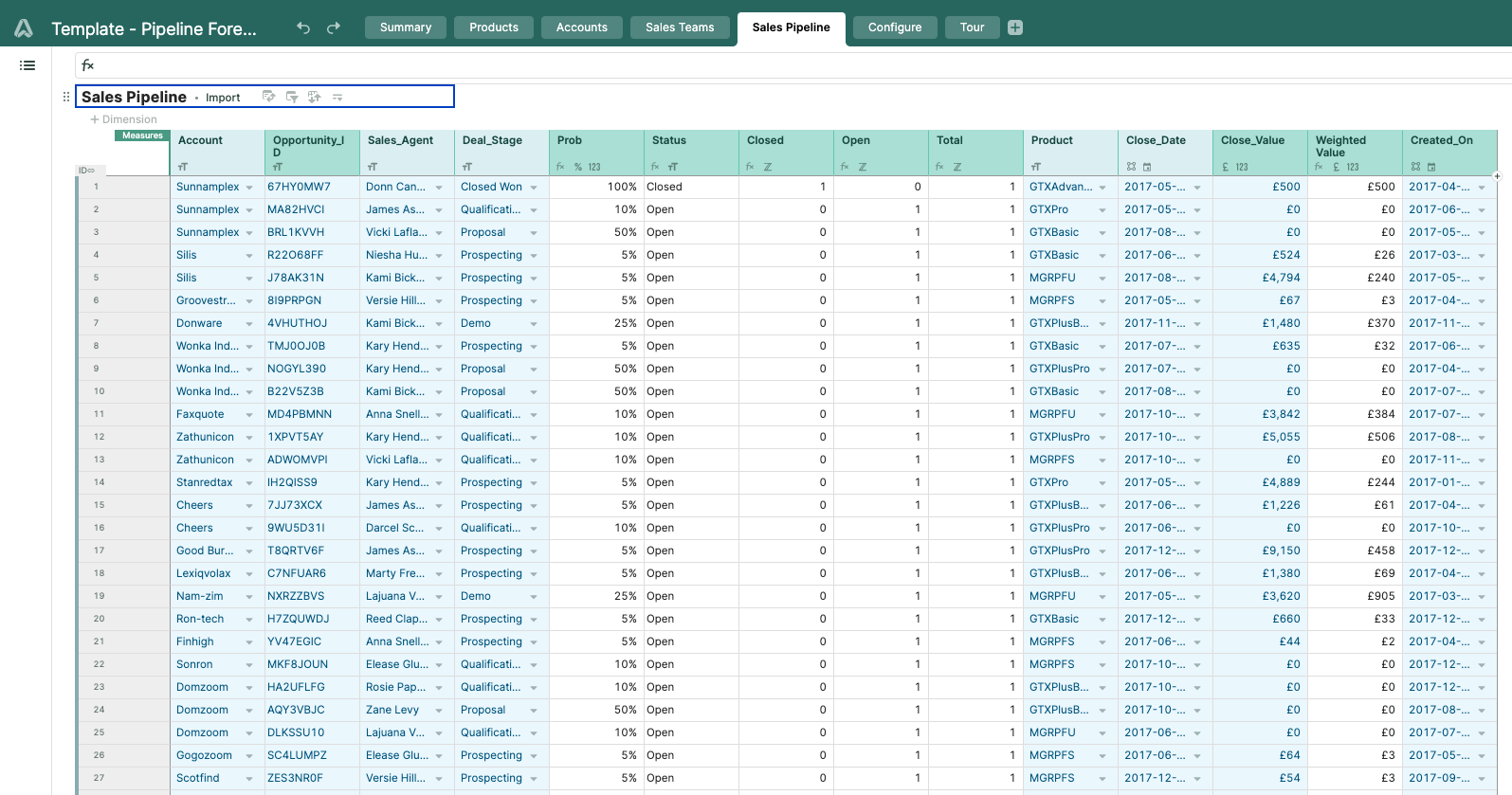Click the Template - Pipeline Fore... document title
Screen dimensions: 1512x795
click(154, 28)
